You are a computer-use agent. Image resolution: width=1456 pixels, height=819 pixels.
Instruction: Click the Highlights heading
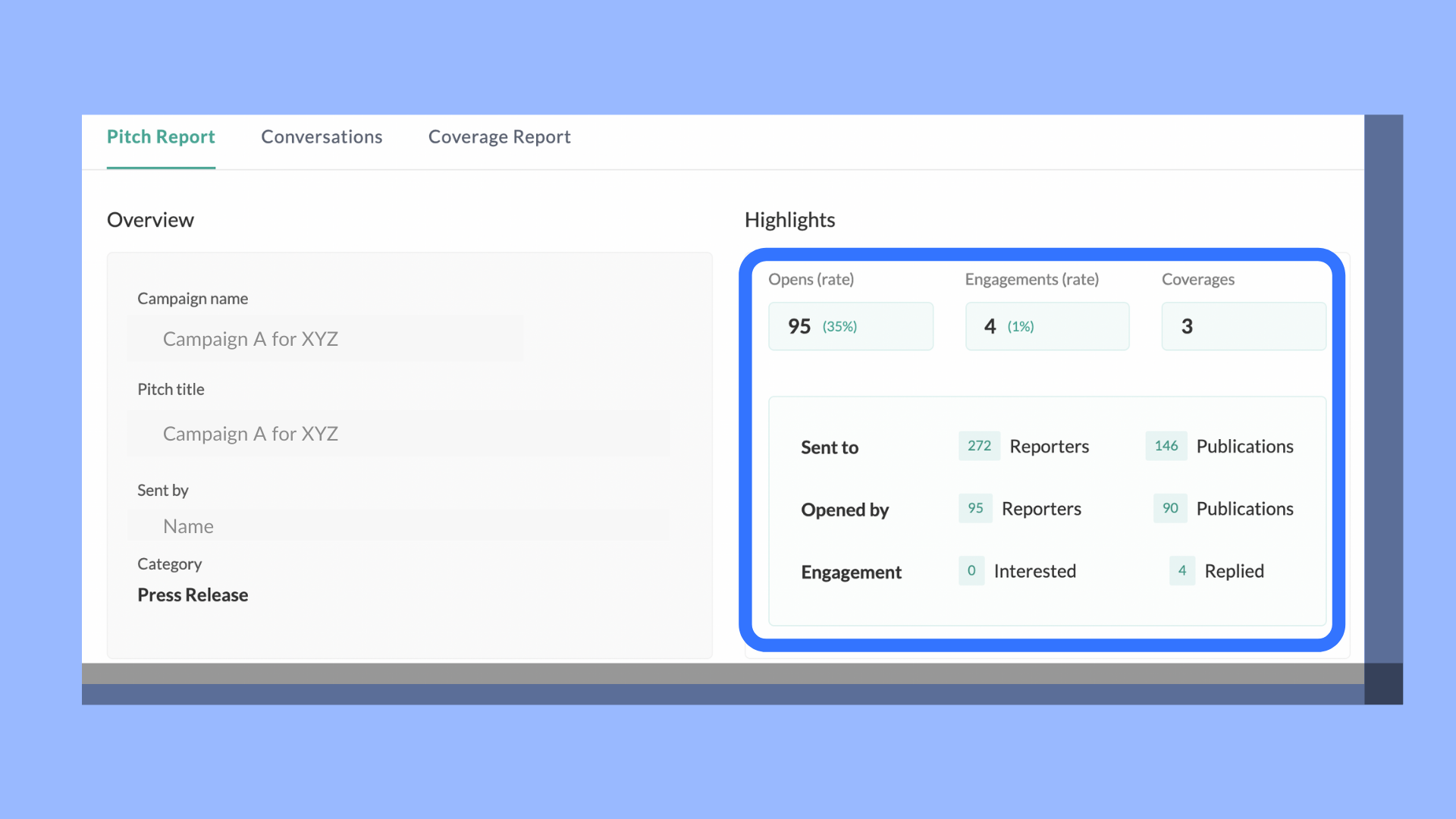[x=789, y=220]
